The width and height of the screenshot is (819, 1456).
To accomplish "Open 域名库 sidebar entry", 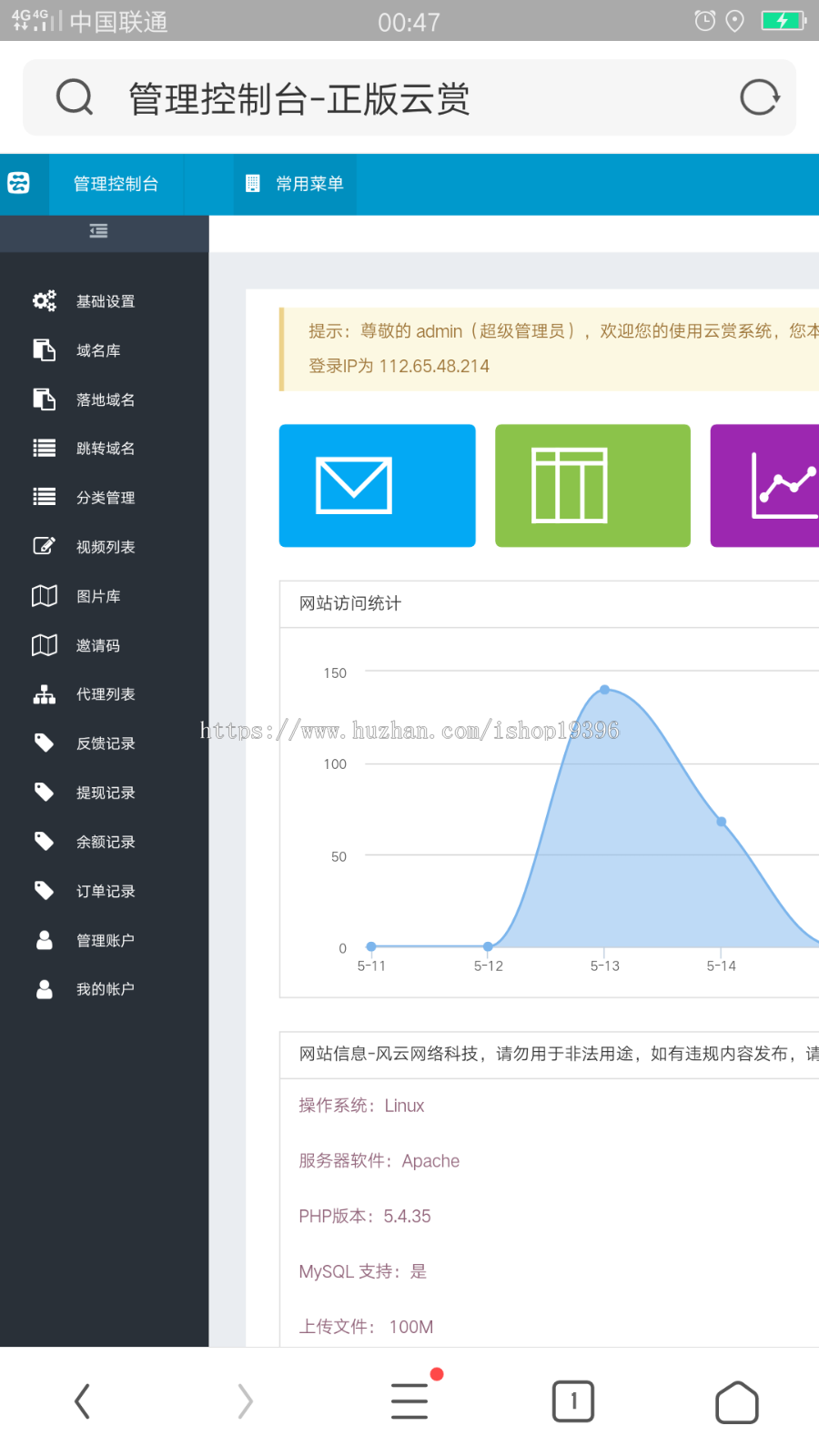I will pyautogui.click(x=98, y=350).
